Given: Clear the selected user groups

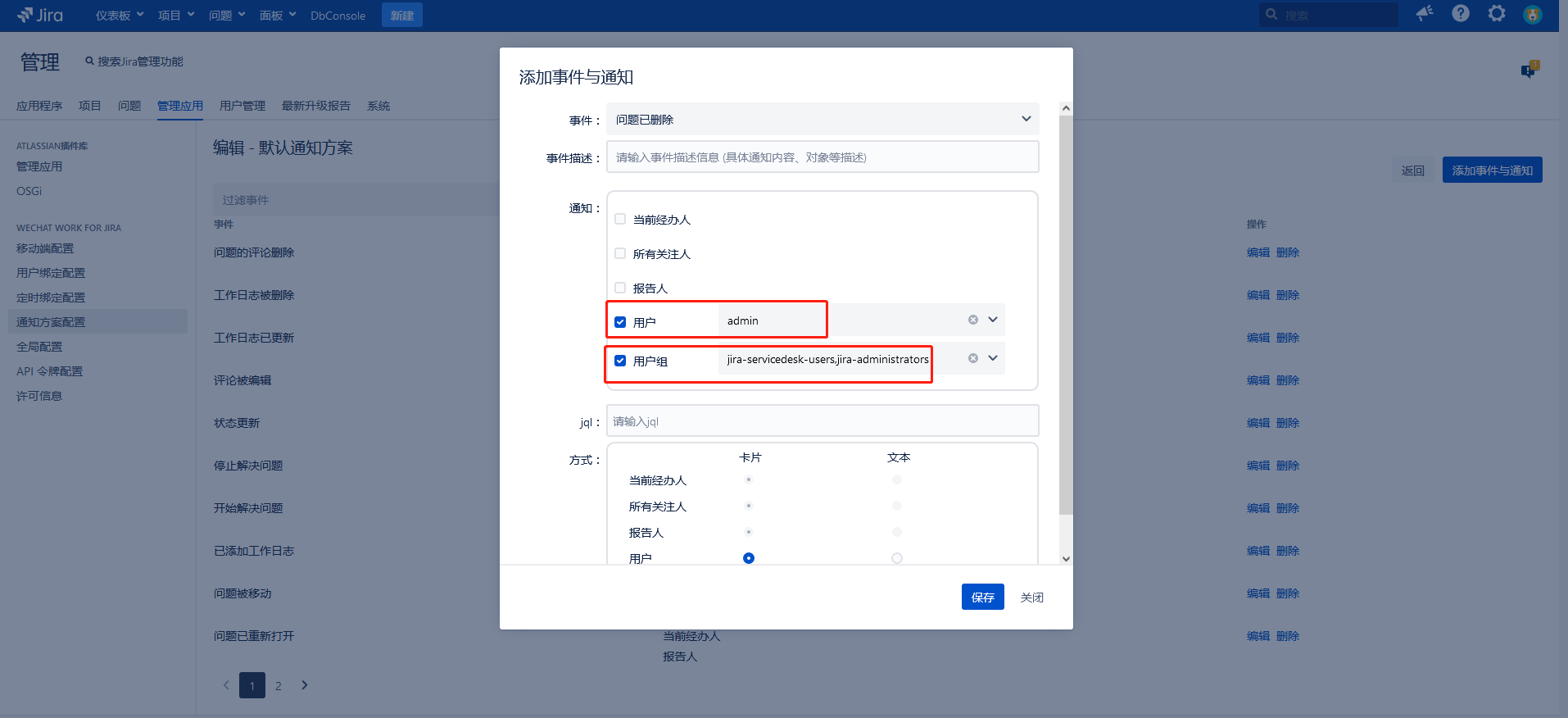Looking at the screenshot, I should click(973, 358).
